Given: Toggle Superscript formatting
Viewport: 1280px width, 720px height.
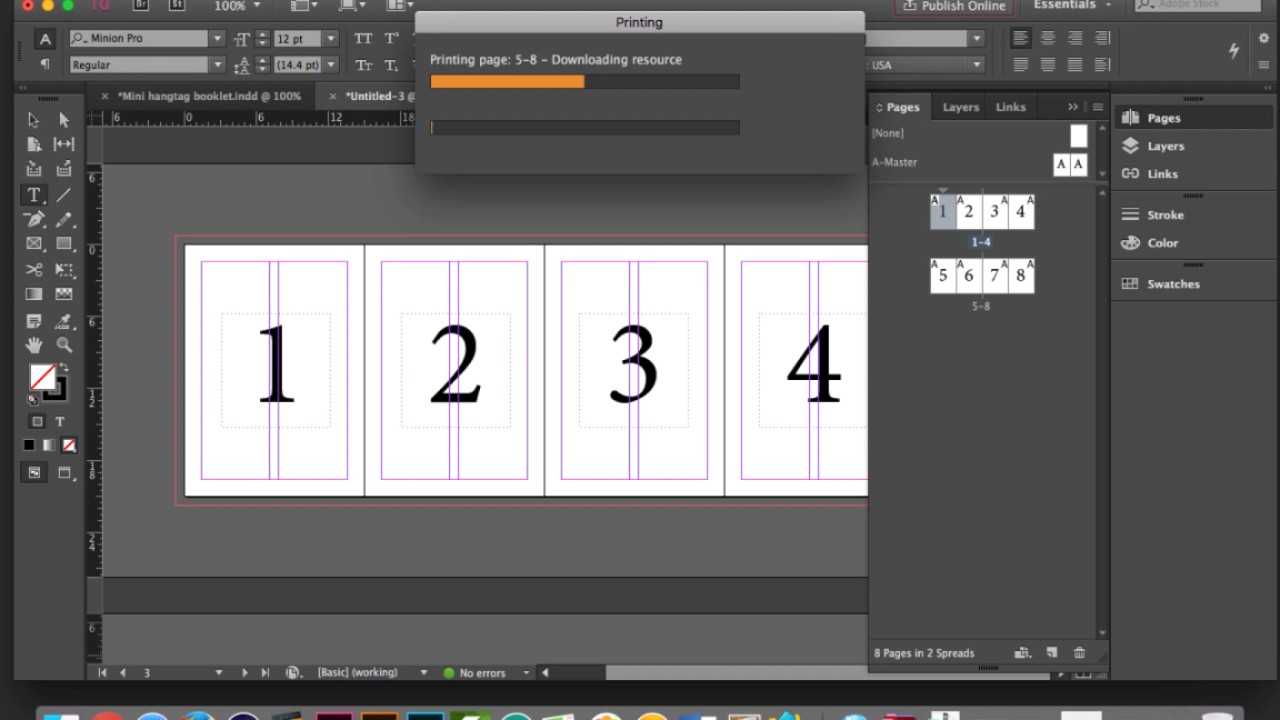Looking at the screenshot, I should tap(392, 39).
